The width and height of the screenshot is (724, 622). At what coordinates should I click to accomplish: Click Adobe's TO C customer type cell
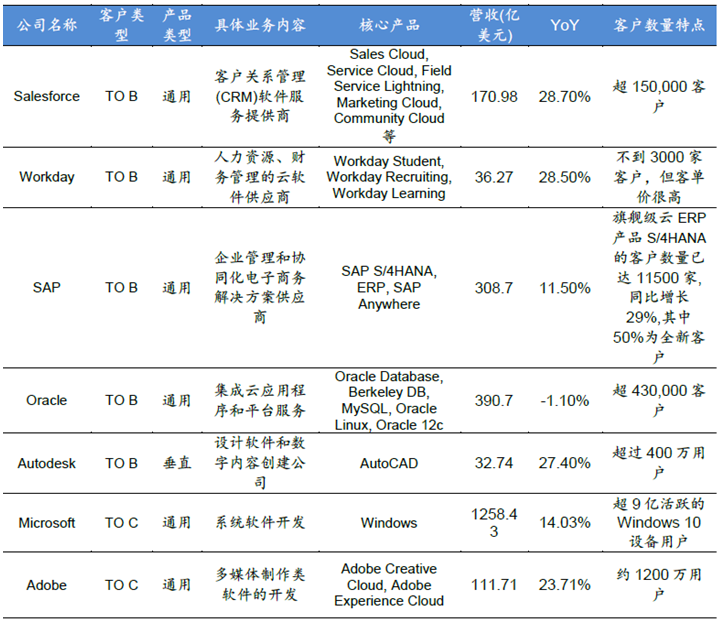121,585
